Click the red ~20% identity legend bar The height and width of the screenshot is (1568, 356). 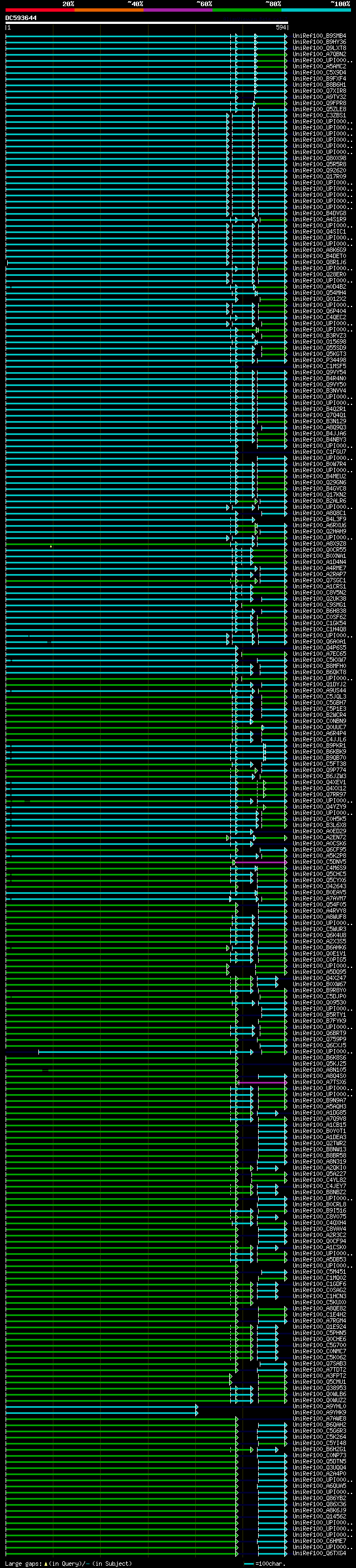40,10
